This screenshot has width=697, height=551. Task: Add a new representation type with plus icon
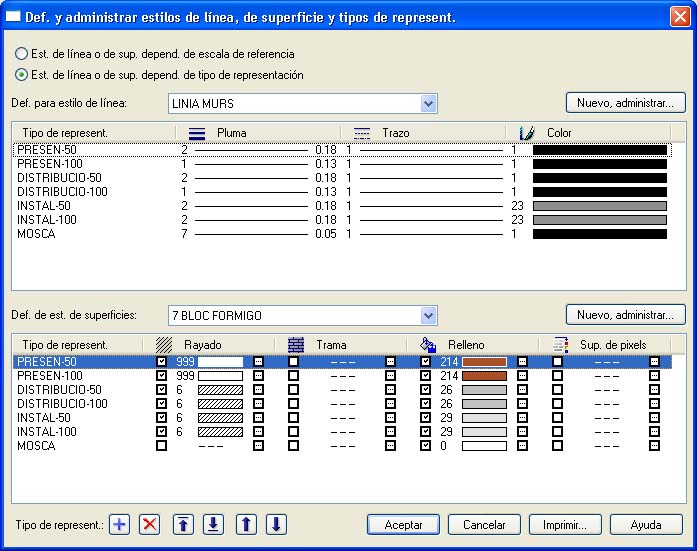coord(119,525)
